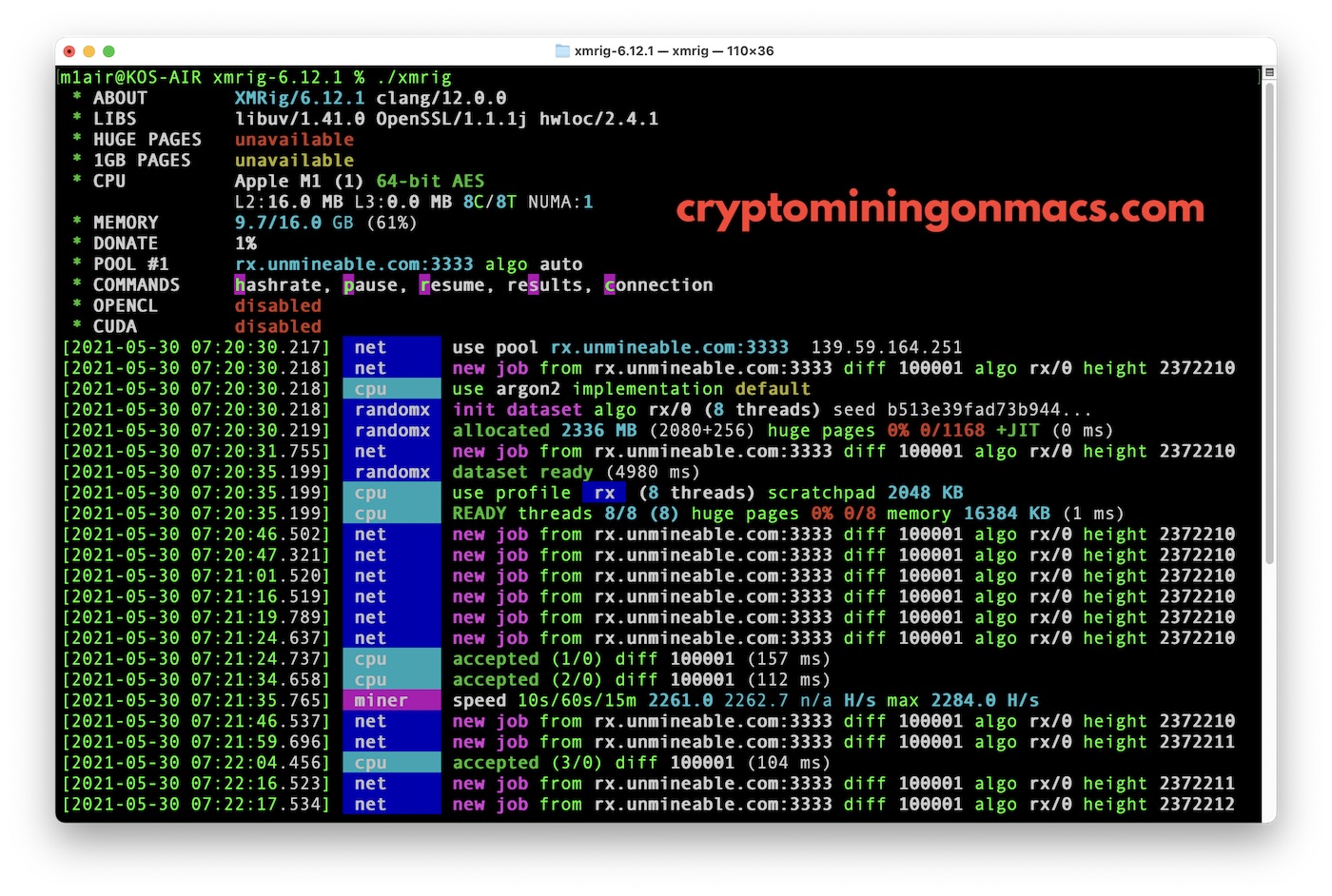The image size is (1332, 896).
Task: Click "algo auto" in the POOL #1 row
Action: (534, 264)
